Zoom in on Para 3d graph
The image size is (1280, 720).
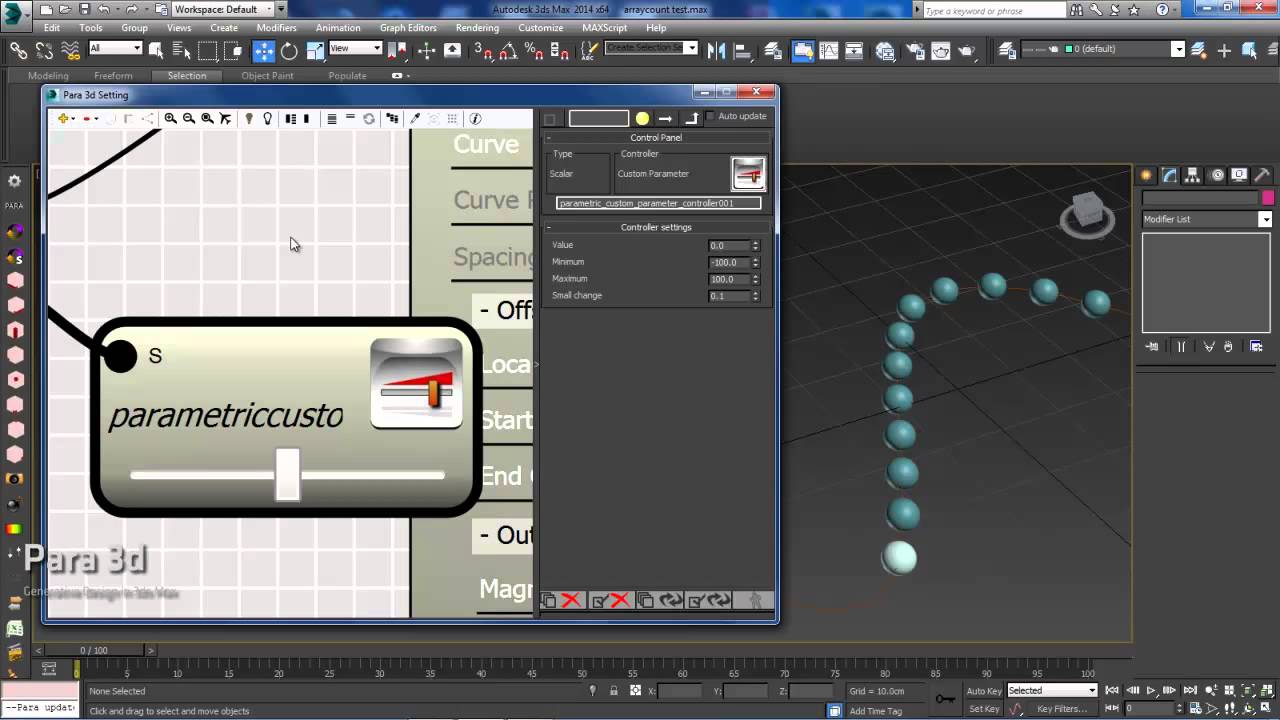(170, 118)
